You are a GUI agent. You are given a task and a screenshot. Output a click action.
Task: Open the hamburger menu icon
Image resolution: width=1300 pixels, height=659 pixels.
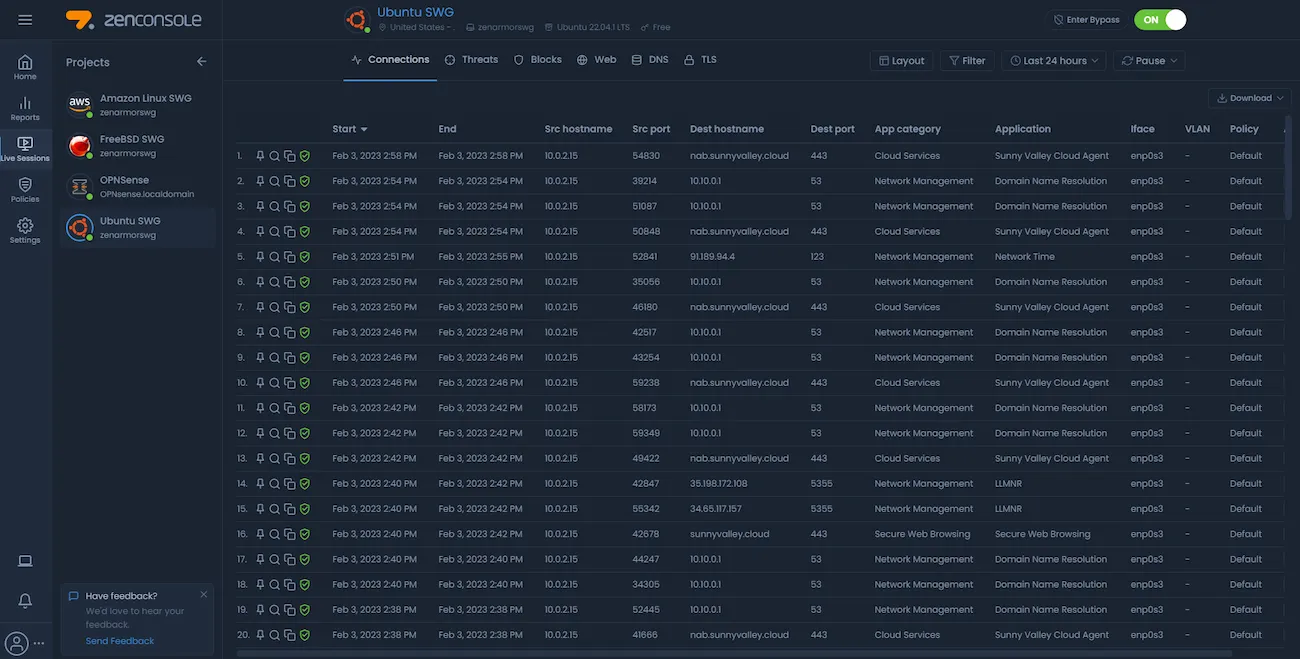coord(25,20)
